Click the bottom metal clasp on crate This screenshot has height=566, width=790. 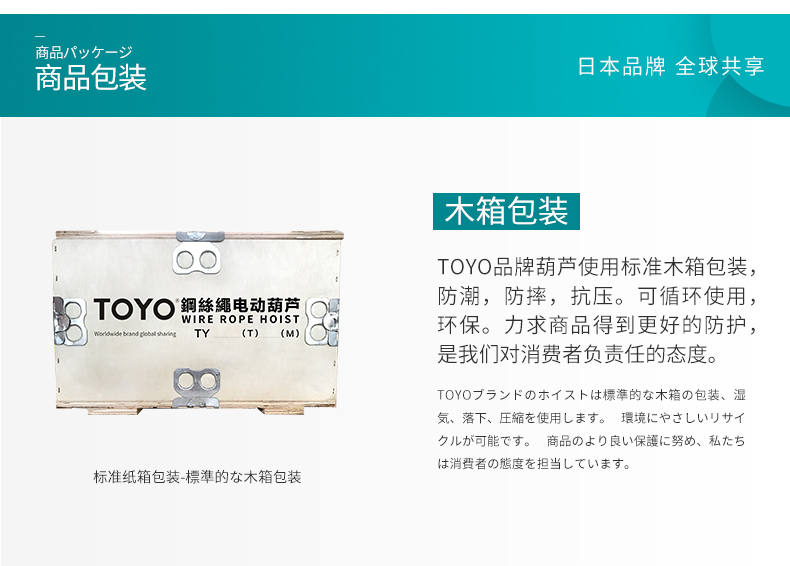coord(197,387)
